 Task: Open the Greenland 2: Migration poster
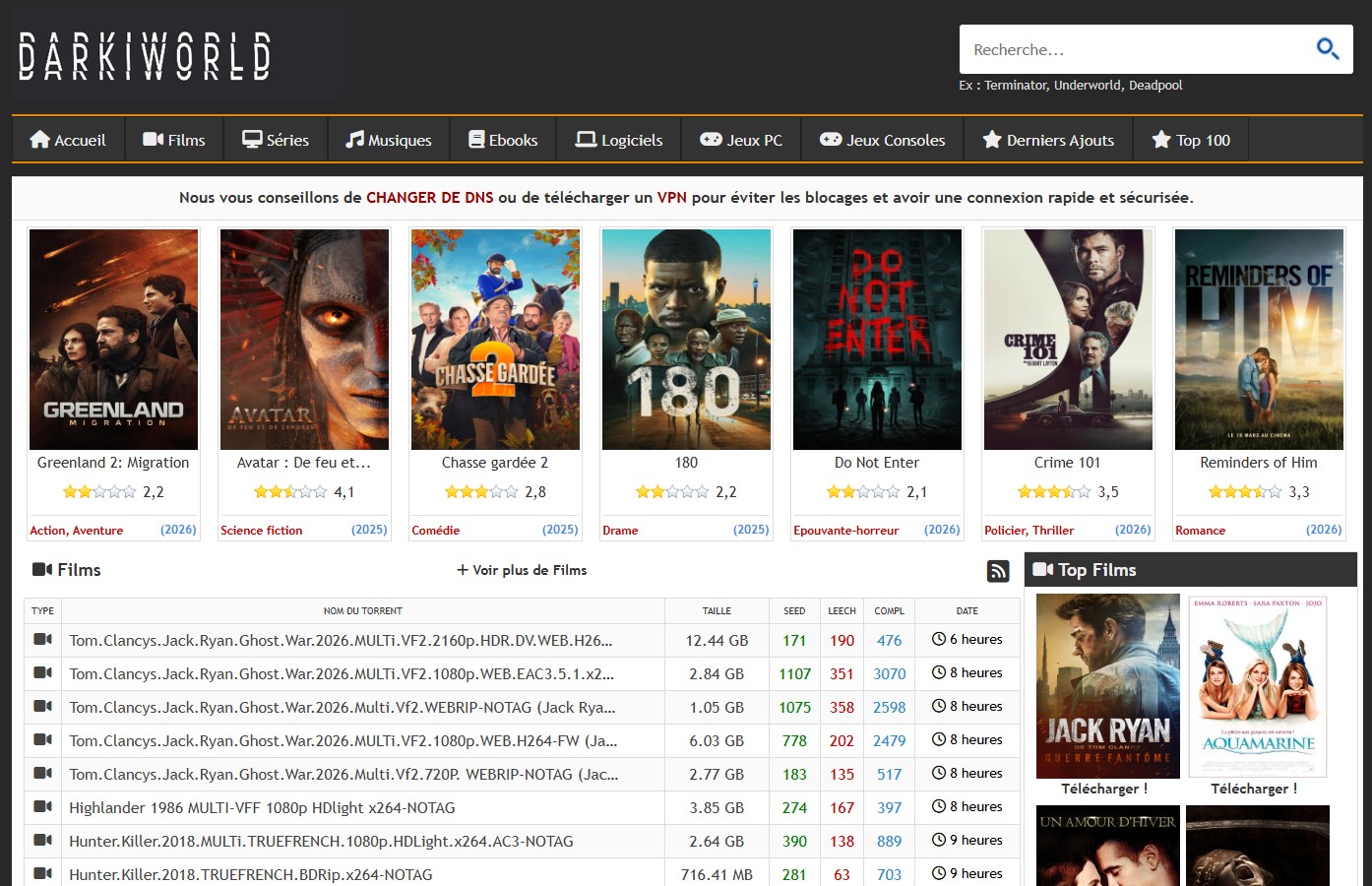pyautogui.click(x=114, y=340)
